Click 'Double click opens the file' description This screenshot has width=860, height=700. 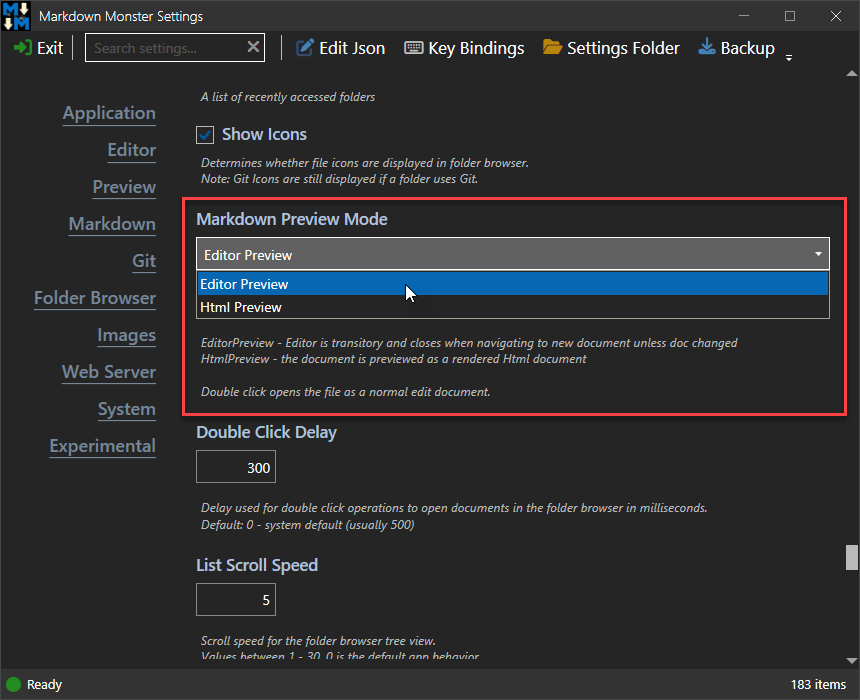pos(346,392)
